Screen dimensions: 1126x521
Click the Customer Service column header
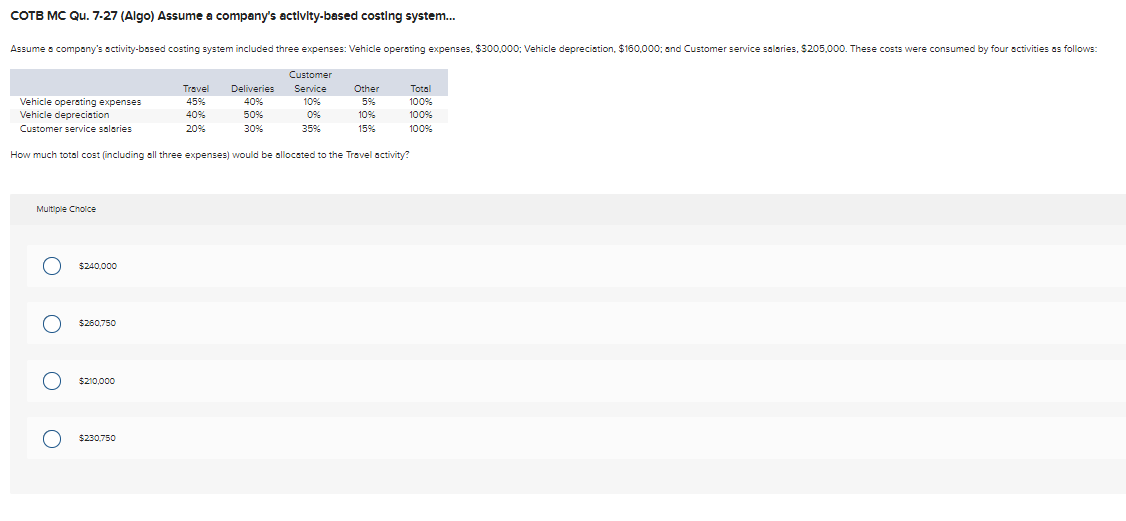(x=310, y=82)
